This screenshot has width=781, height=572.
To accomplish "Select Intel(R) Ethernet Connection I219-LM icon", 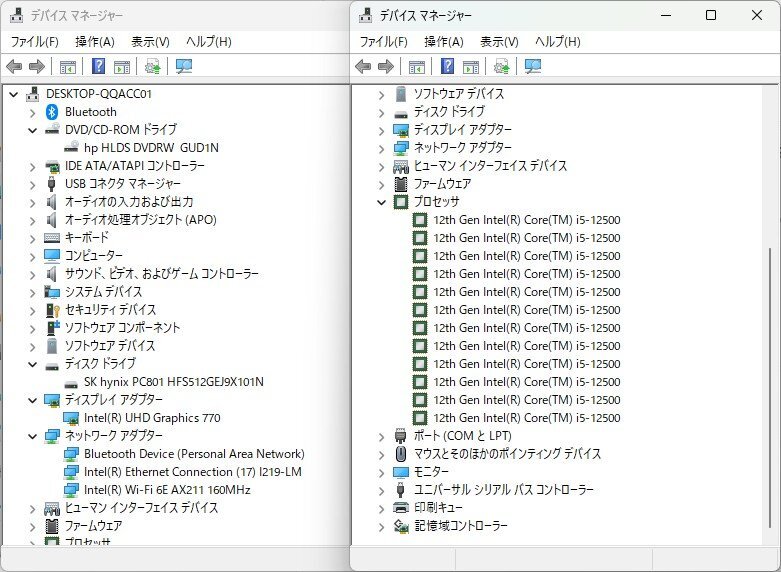I will click(71, 472).
